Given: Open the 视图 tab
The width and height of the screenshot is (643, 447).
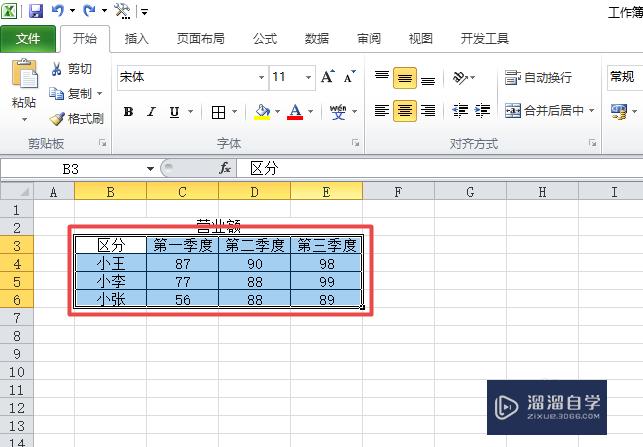Looking at the screenshot, I should click(421, 39).
